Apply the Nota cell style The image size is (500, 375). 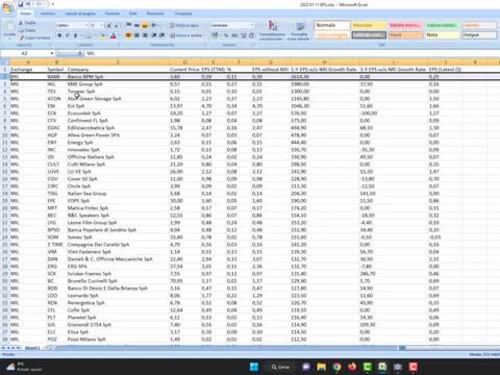click(x=442, y=35)
